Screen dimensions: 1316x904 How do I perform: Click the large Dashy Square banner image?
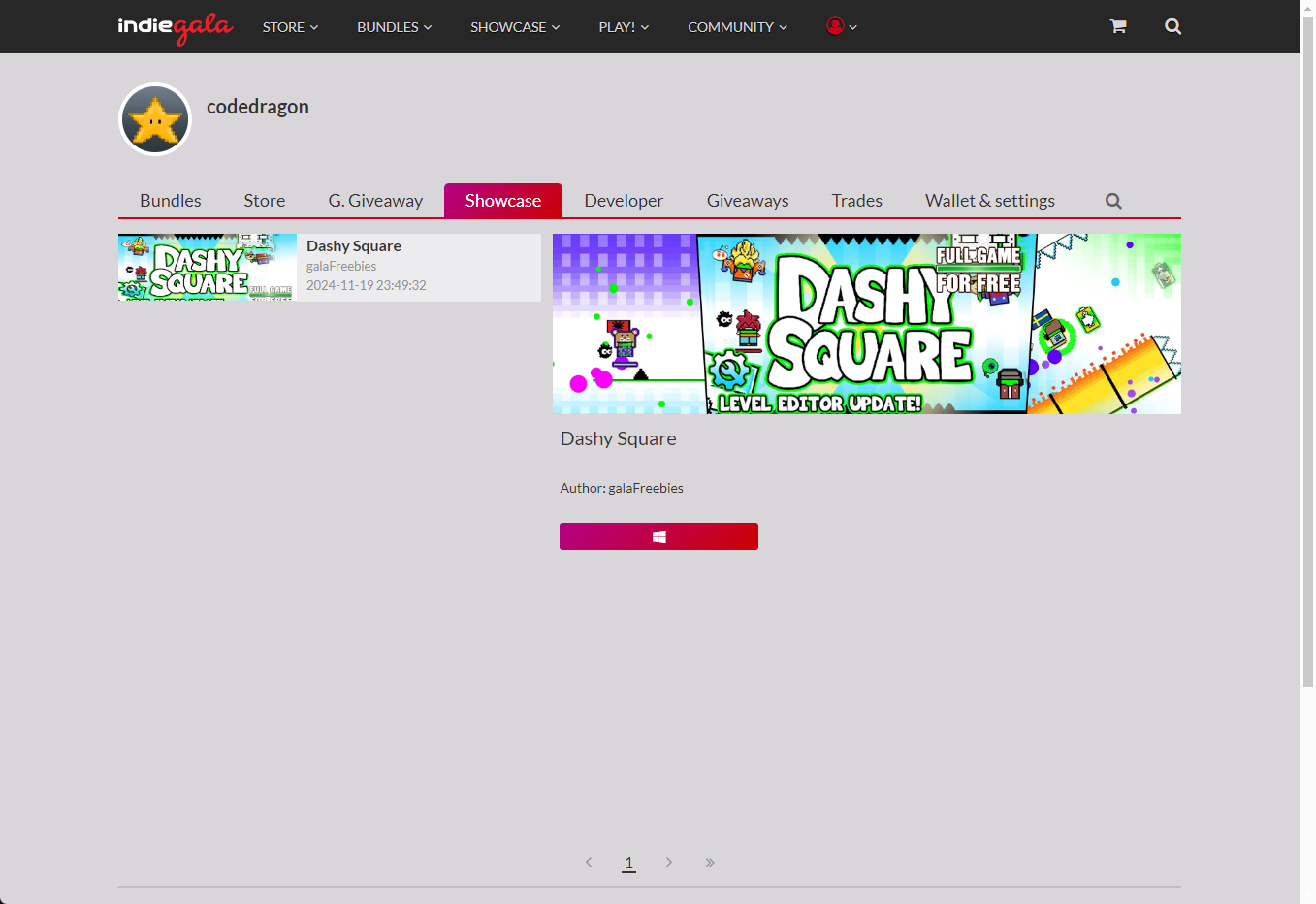click(867, 324)
